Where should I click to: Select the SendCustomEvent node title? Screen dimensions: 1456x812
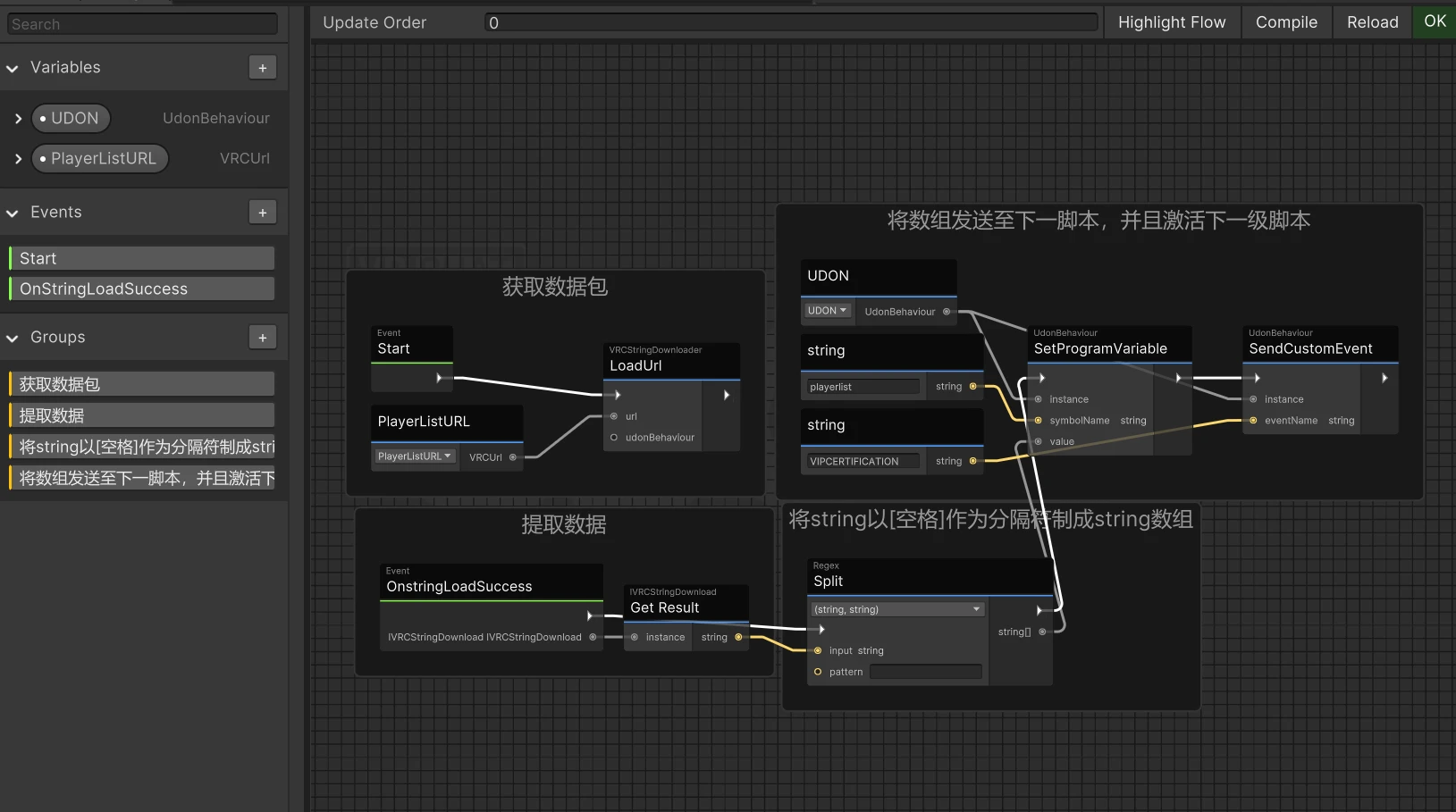(1310, 348)
